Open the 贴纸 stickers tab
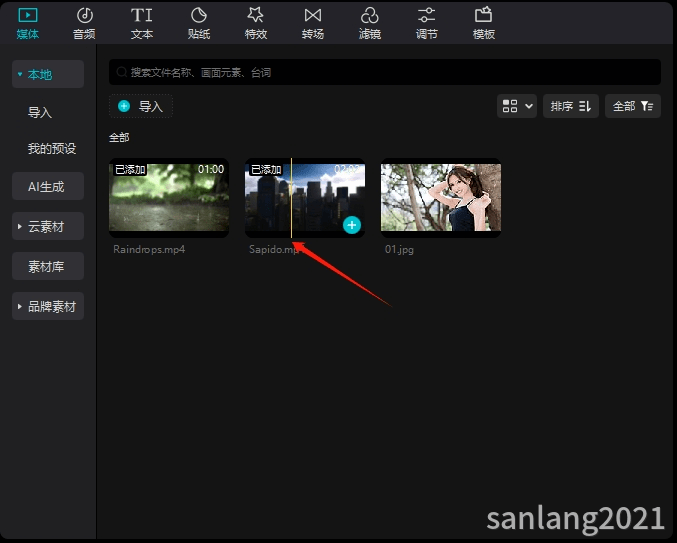This screenshot has width=677, height=543. pos(199,23)
